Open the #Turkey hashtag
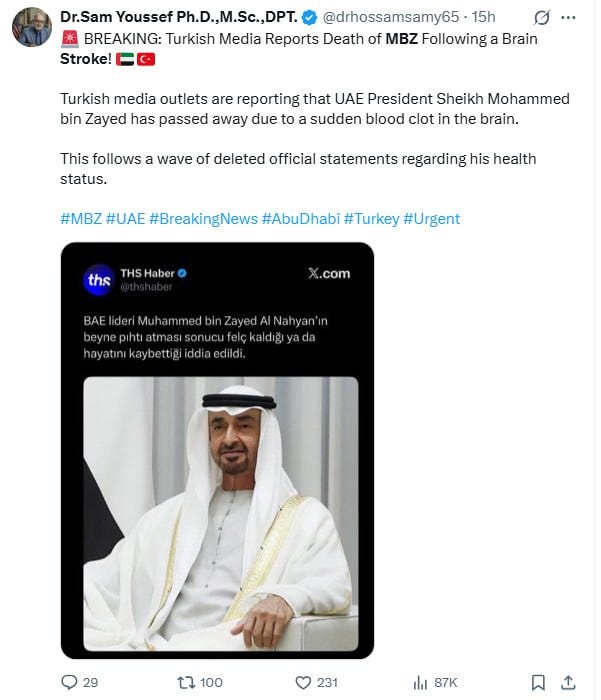601x700 pixels. [x=371, y=218]
